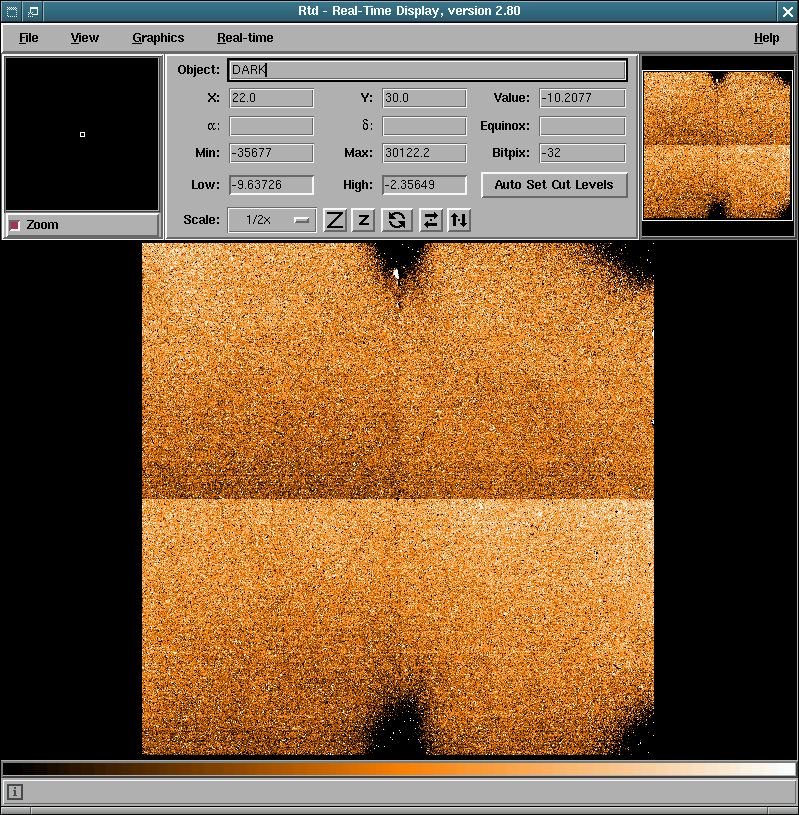Open the Real-time menu

(x=245, y=38)
